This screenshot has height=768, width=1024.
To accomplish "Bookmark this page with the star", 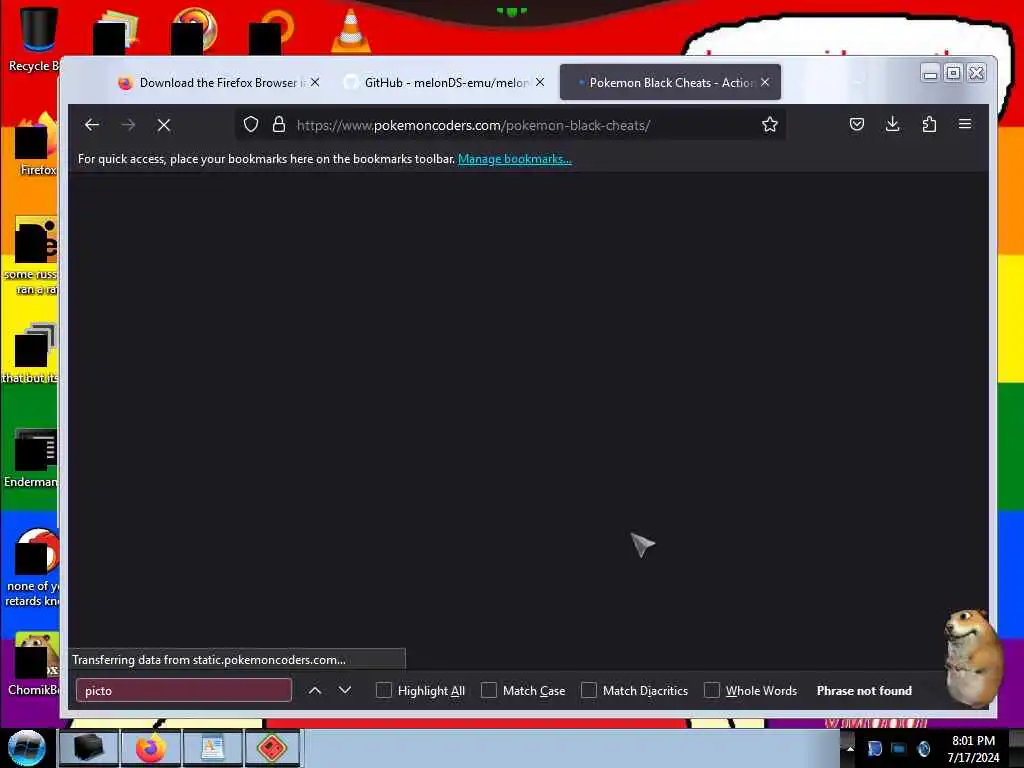I will click(x=770, y=125).
